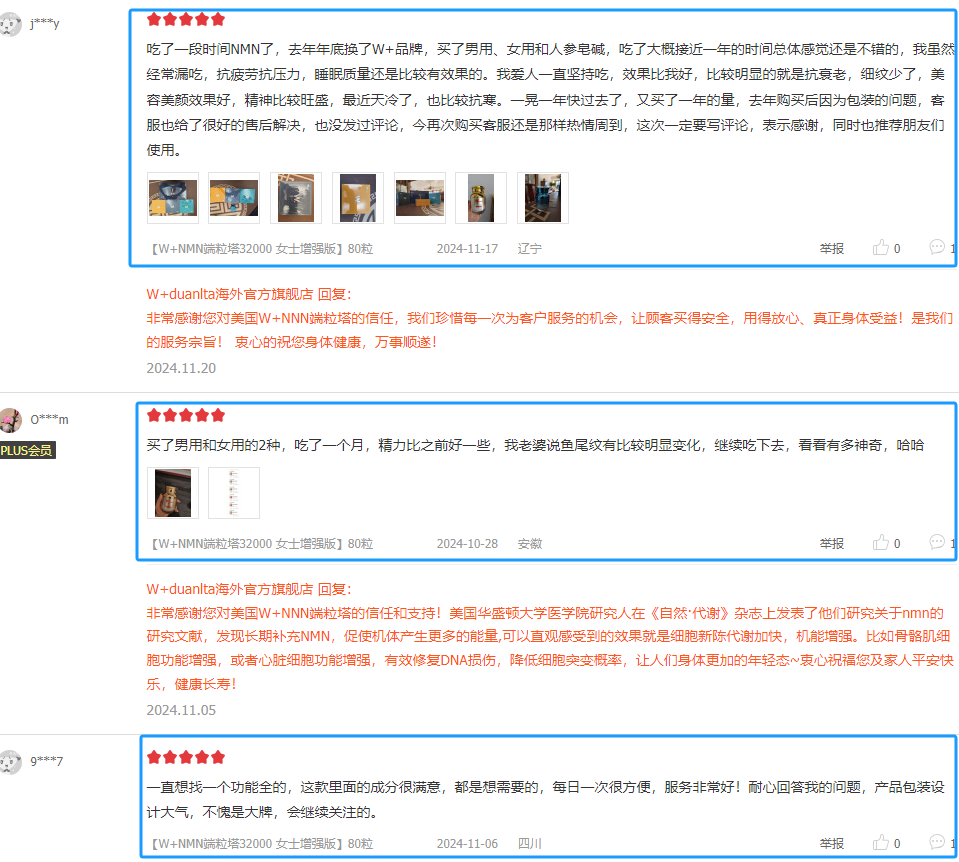Click the date 2024-11-17
Viewport: 959px width, 862px height.
(467, 248)
